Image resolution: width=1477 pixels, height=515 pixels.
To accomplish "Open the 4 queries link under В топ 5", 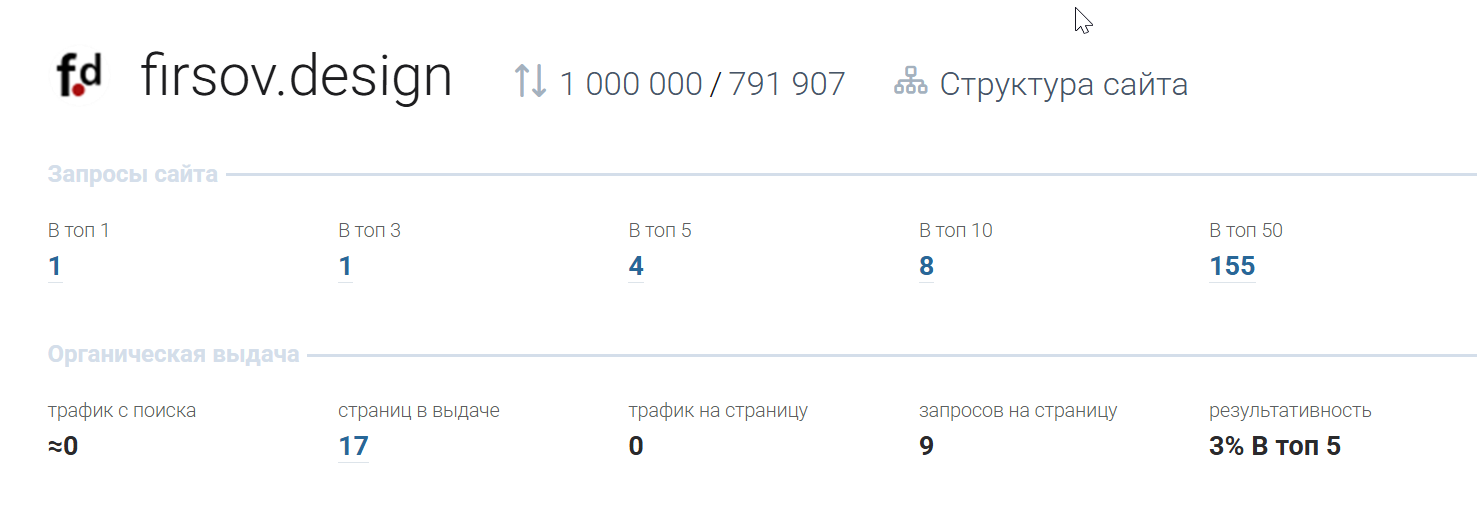I will (x=636, y=266).
